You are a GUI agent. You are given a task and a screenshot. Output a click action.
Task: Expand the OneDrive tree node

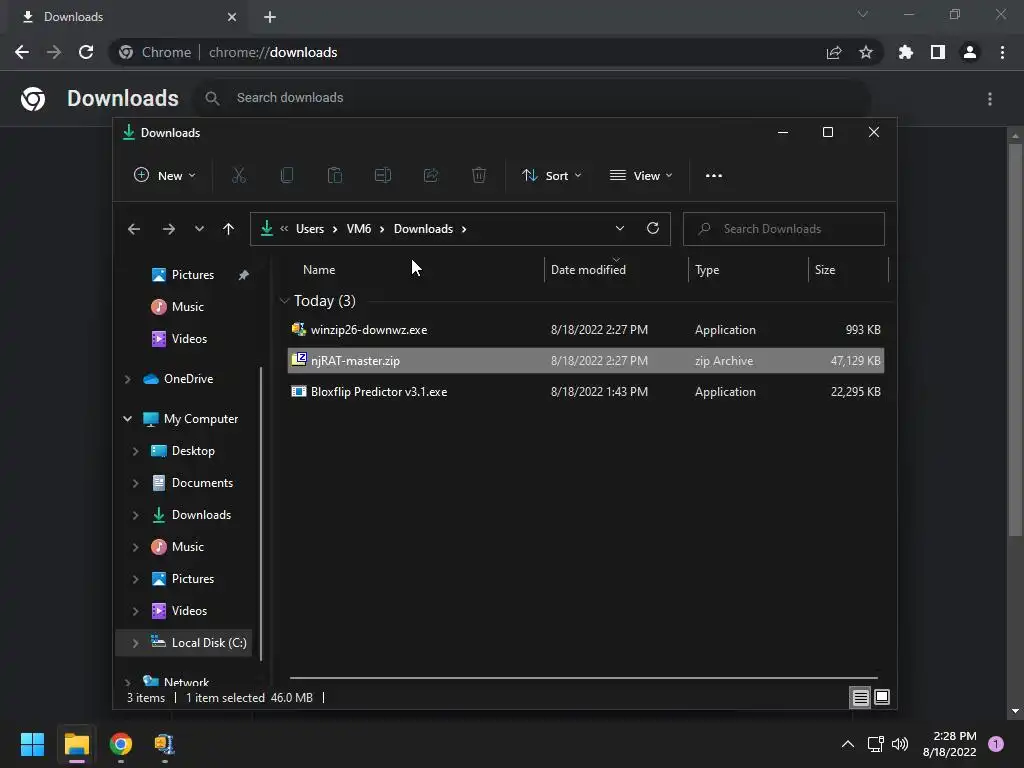(127, 379)
